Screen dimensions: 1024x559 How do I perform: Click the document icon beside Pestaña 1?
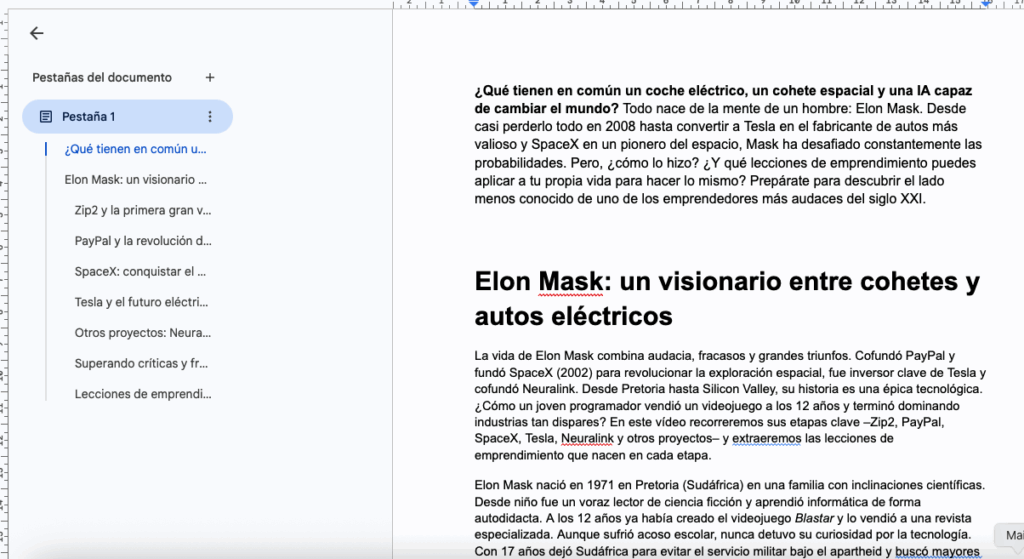(x=46, y=117)
